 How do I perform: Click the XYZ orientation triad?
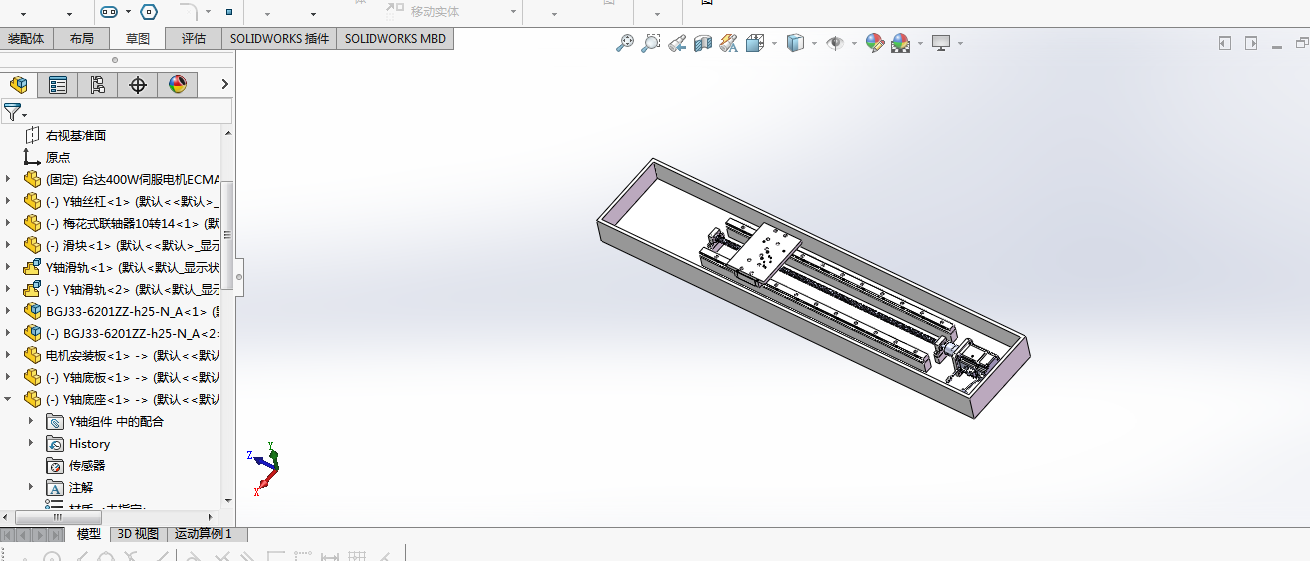[265, 467]
